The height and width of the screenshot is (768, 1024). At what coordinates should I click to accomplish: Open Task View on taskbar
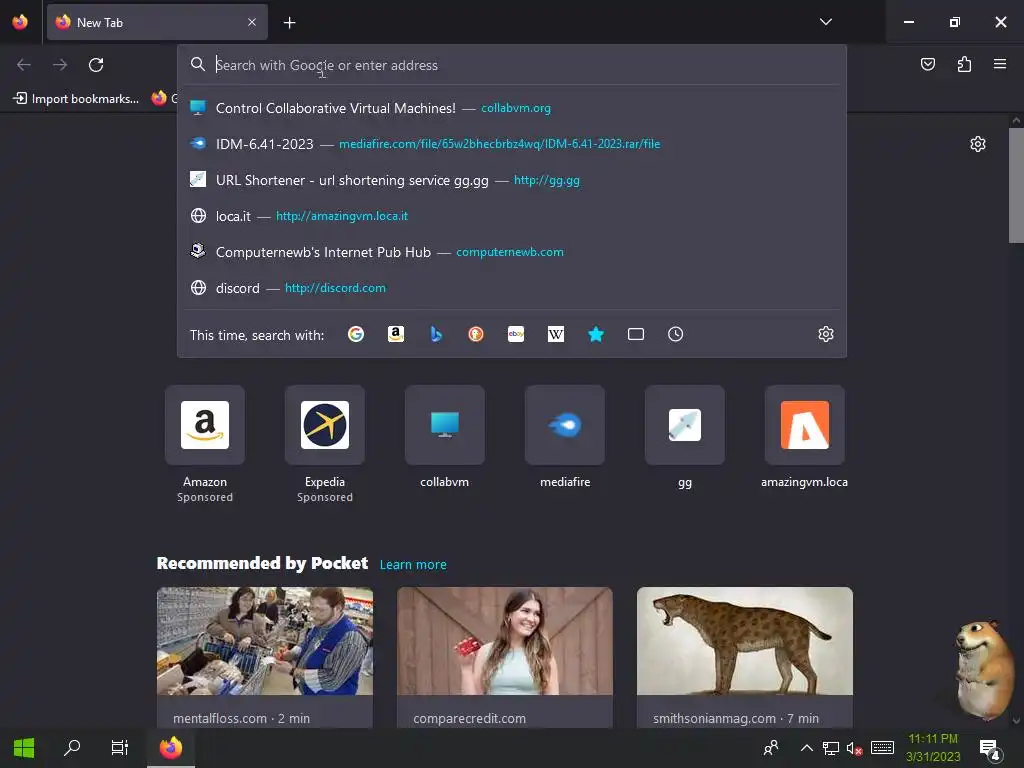[120, 748]
